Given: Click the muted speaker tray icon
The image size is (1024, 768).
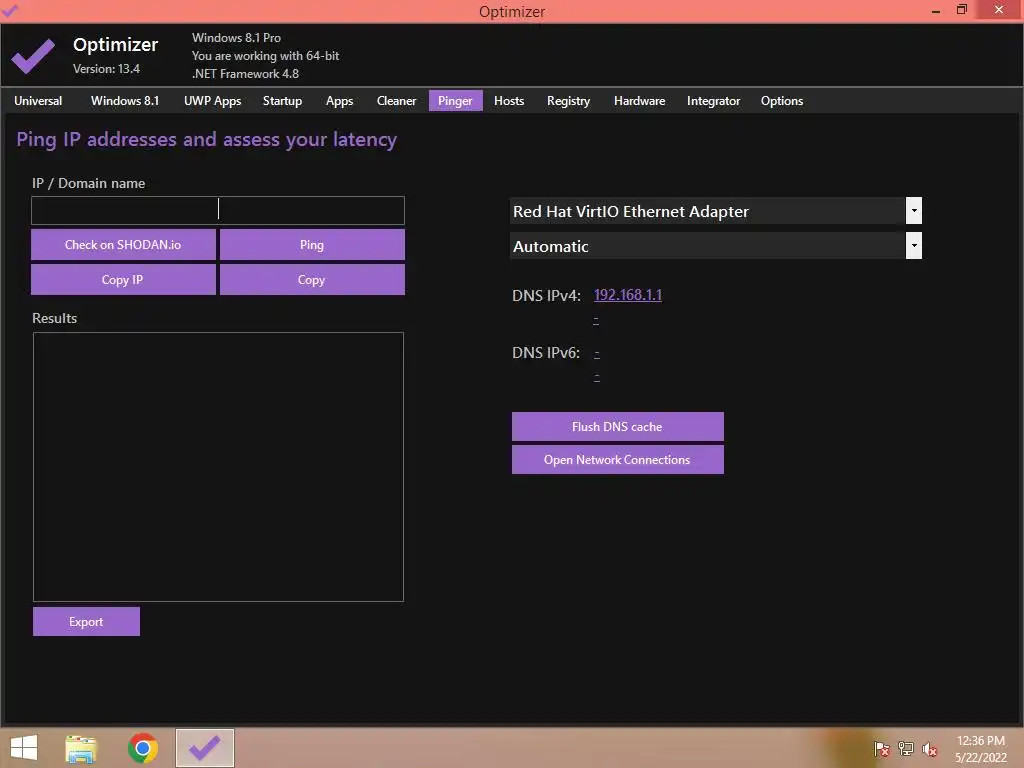Looking at the screenshot, I should (x=930, y=749).
